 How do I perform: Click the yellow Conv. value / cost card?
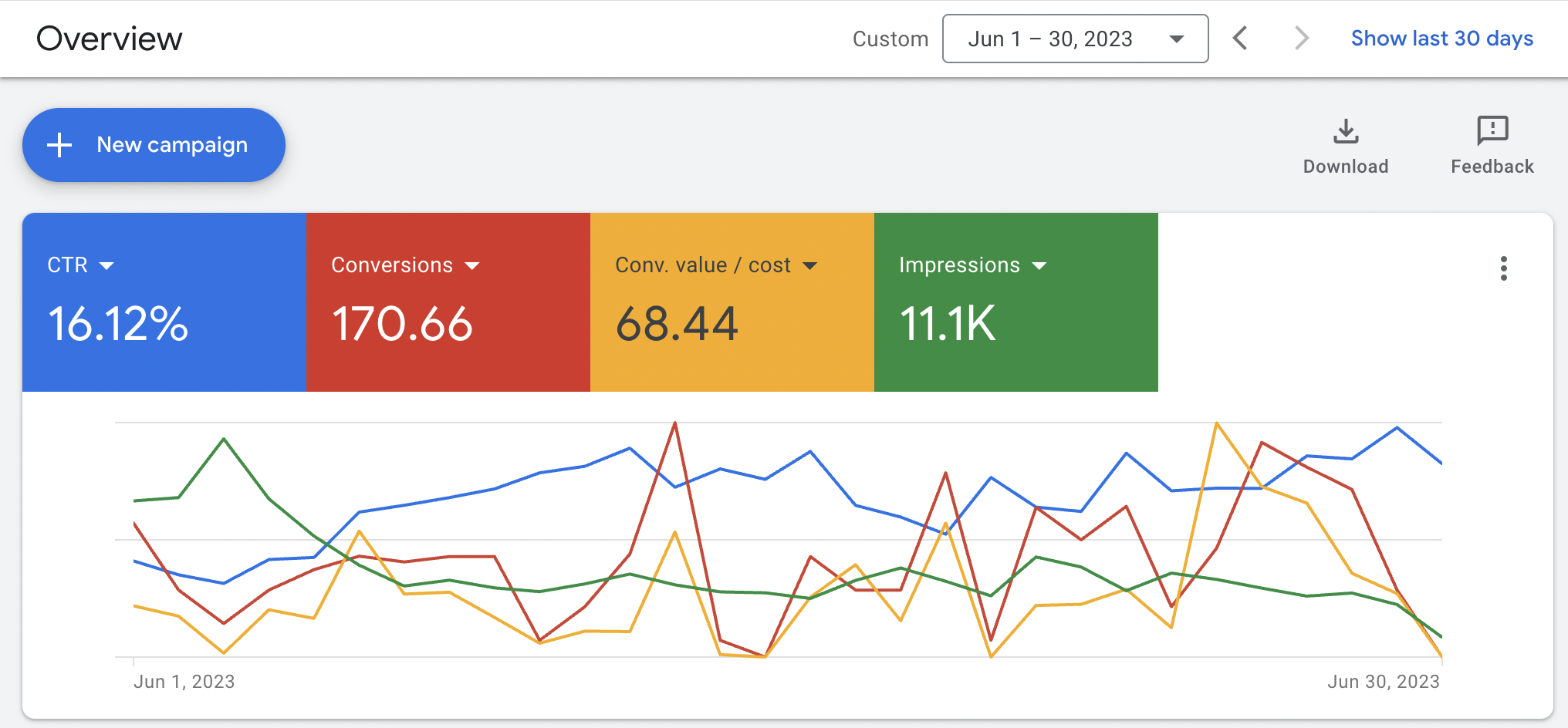tap(732, 324)
